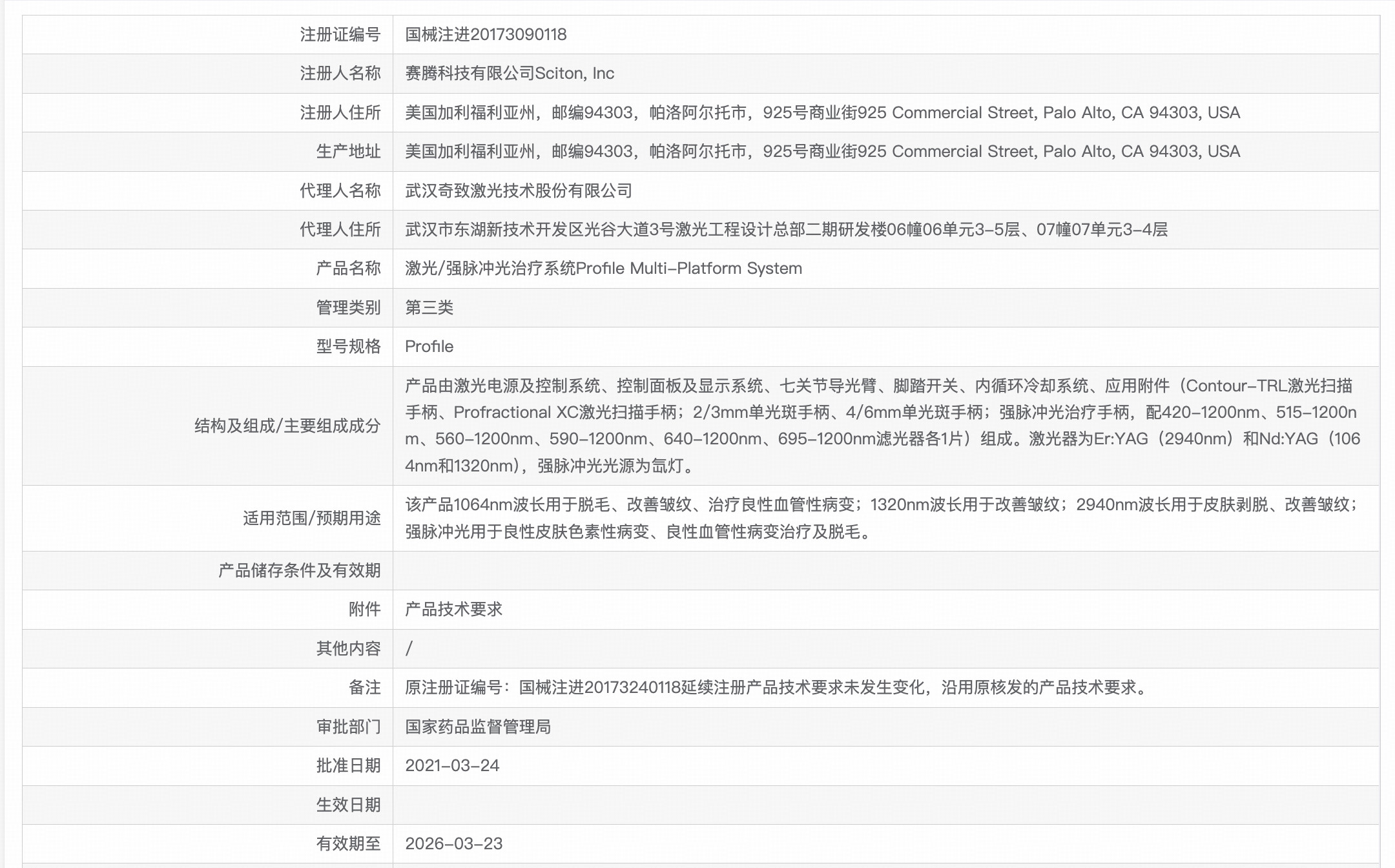Click the 第三类 management category value
The height and width of the screenshot is (868, 1395).
pyautogui.click(x=429, y=307)
